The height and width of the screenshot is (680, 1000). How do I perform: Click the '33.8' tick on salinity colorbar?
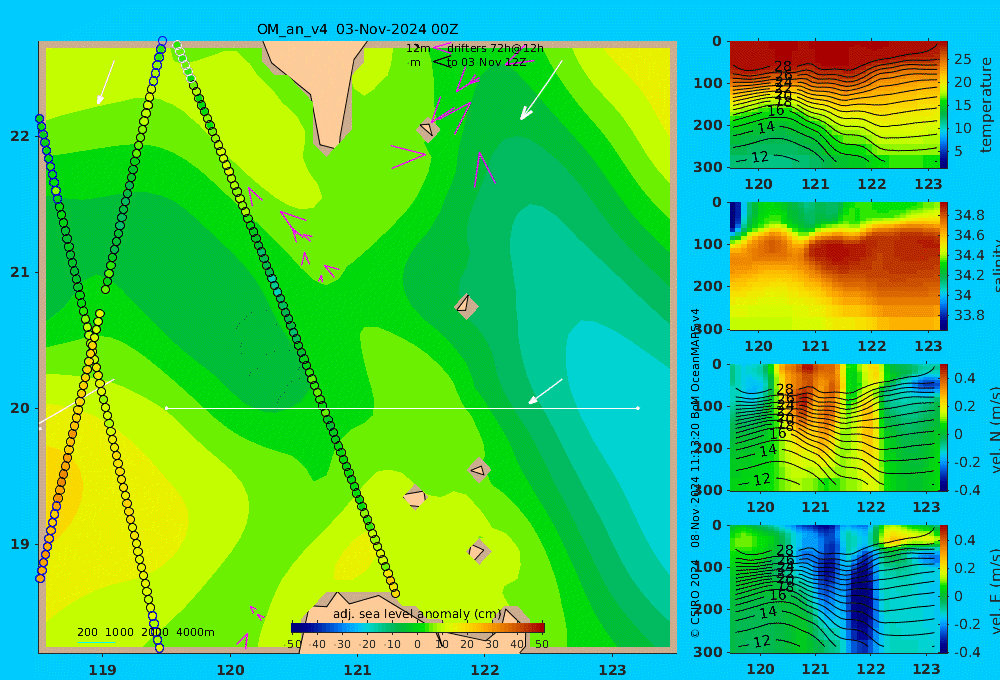coord(969,315)
